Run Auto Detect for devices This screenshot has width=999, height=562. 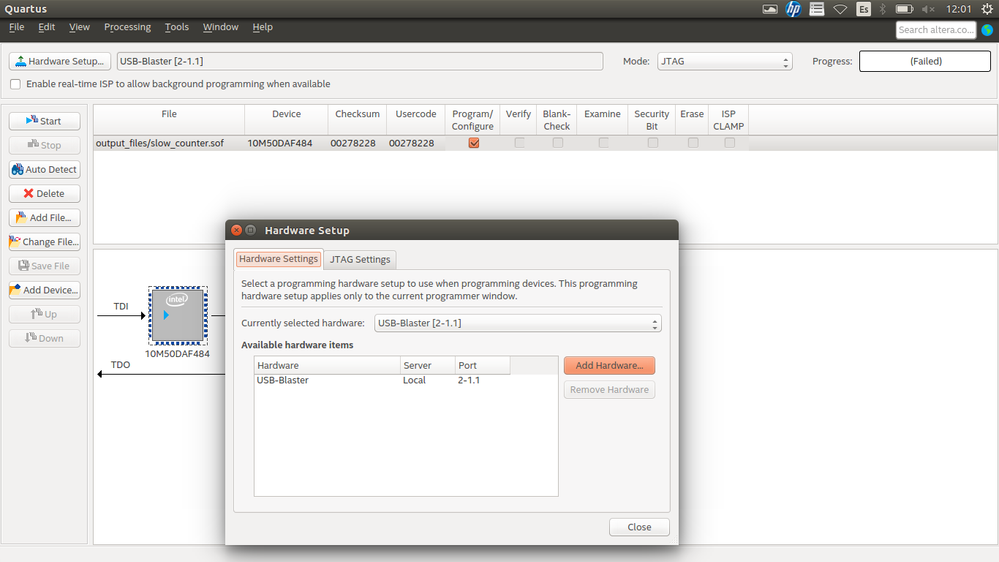click(45, 169)
